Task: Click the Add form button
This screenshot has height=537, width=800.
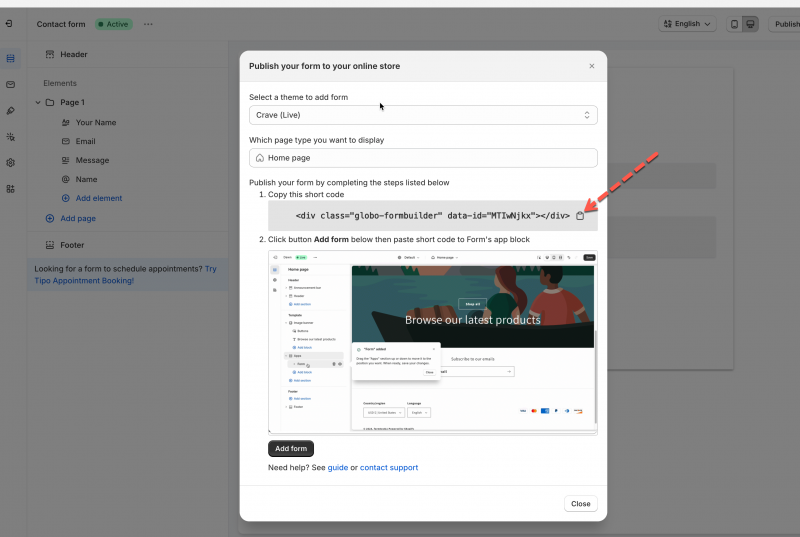Action: click(x=291, y=448)
